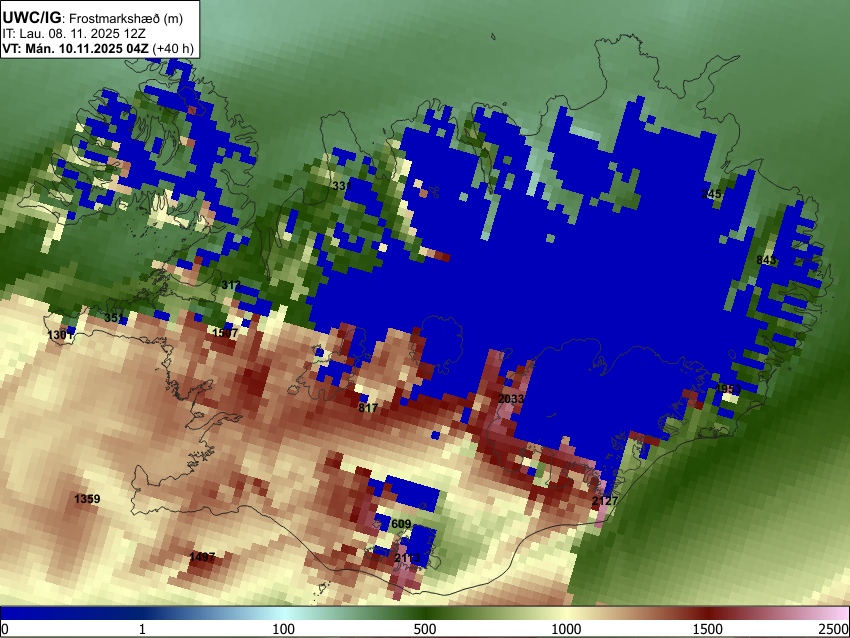Click the 1301 value label on map

coord(60,335)
